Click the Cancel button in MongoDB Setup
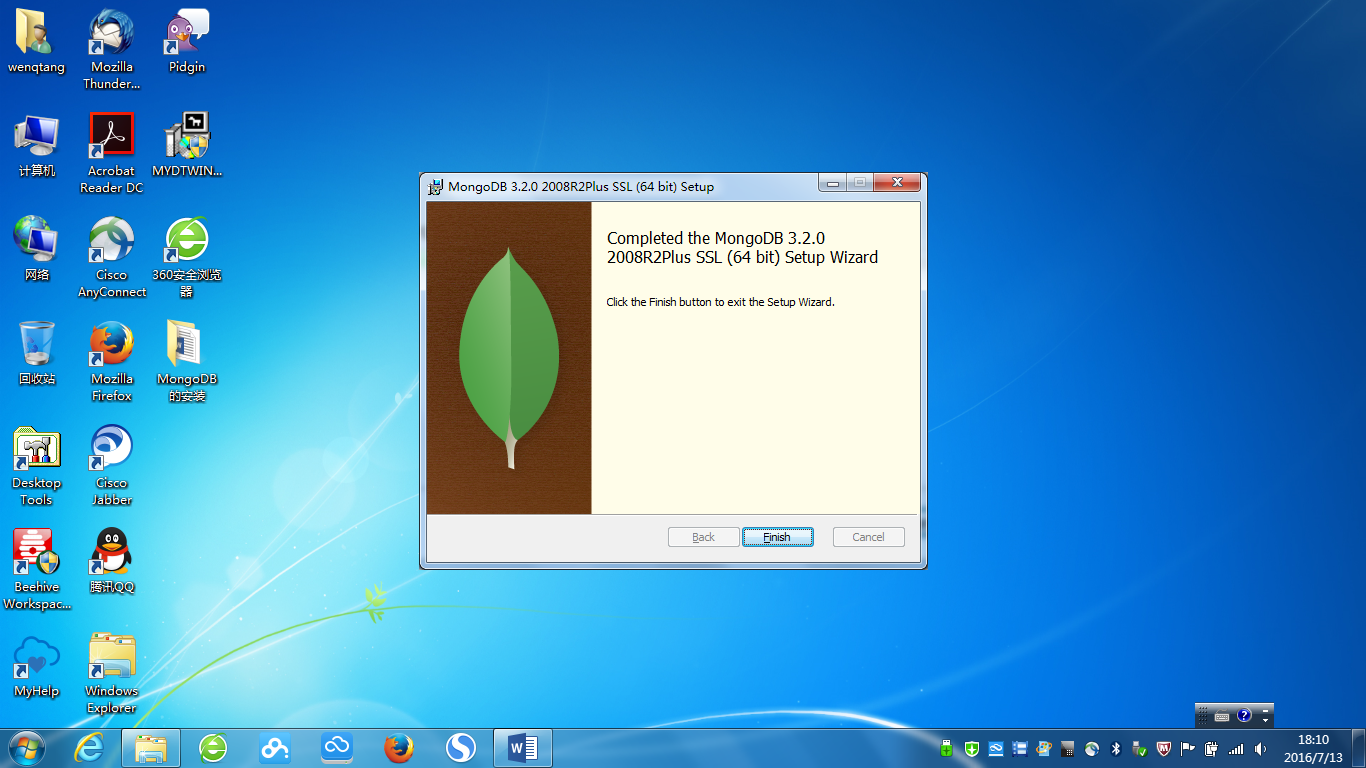The image size is (1366, 768). point(868,537)
